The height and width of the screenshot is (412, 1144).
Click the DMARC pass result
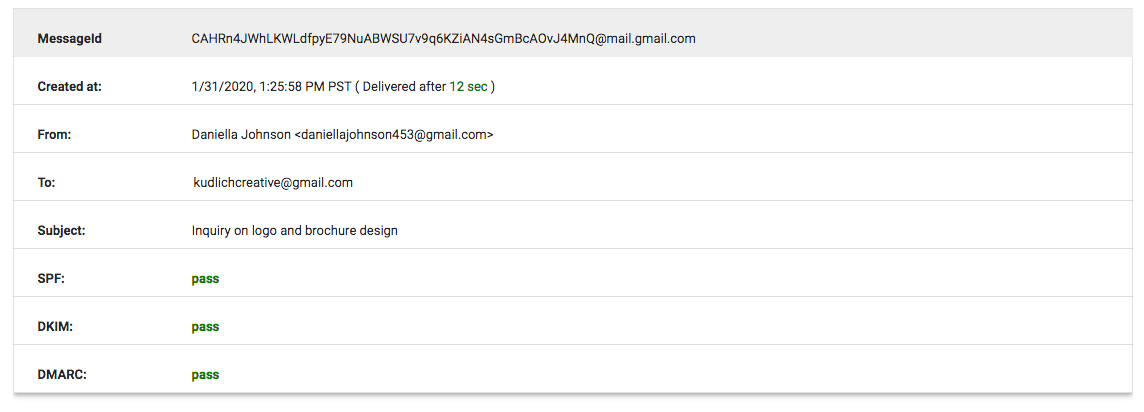205,376
